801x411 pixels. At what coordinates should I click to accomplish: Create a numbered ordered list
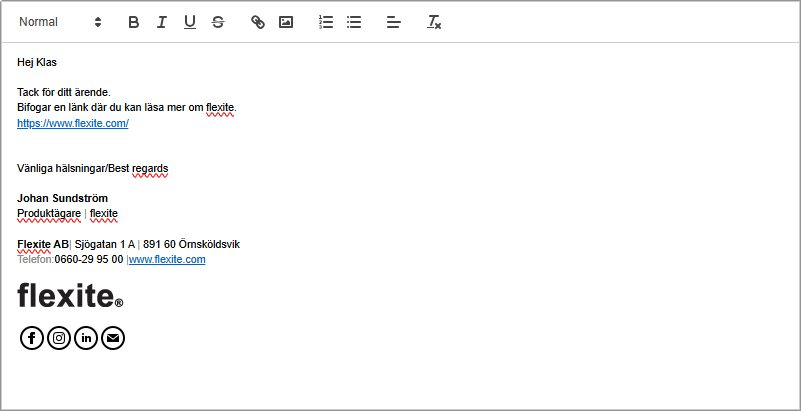click(326, 22)
